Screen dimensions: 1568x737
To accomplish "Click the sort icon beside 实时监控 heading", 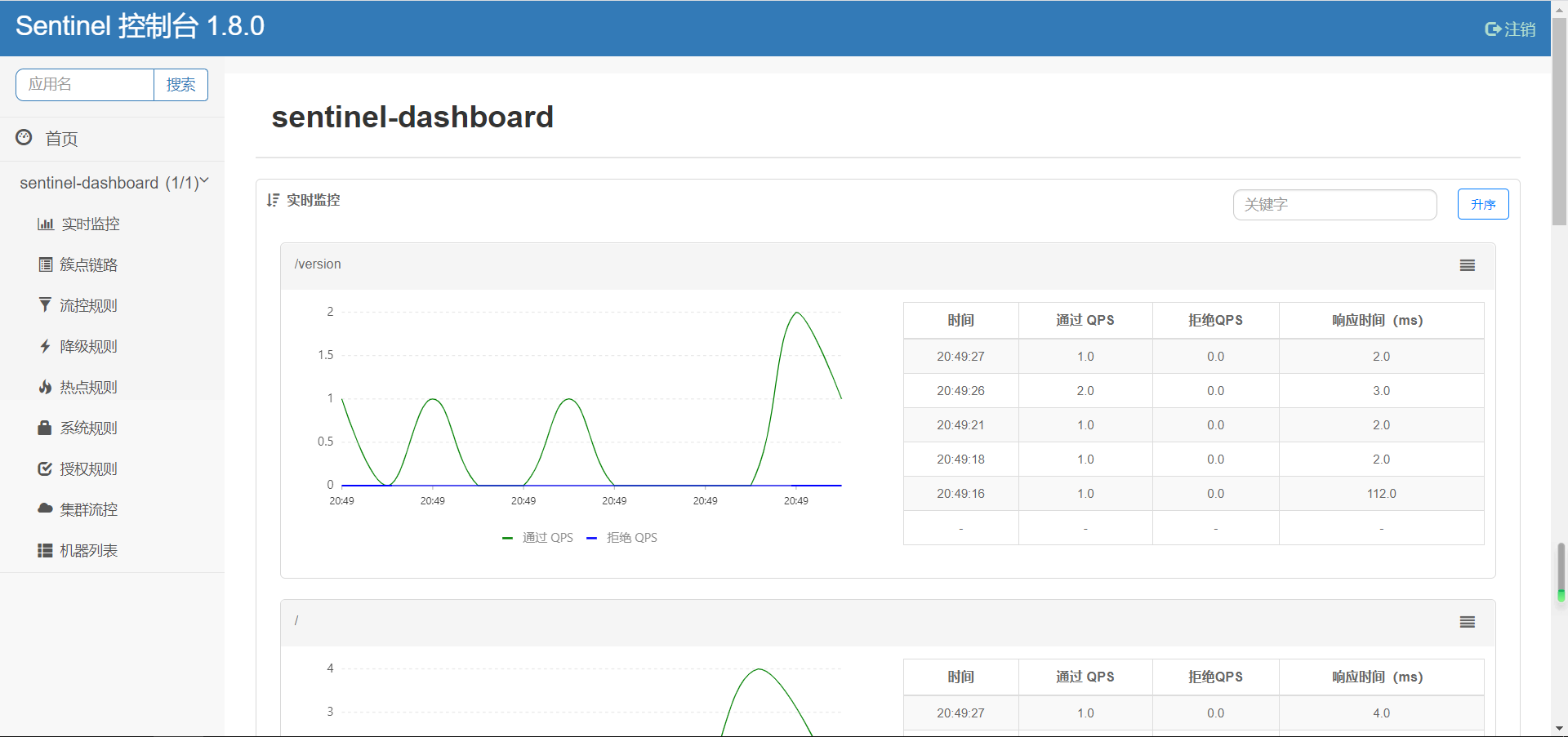I will point(273,200).
